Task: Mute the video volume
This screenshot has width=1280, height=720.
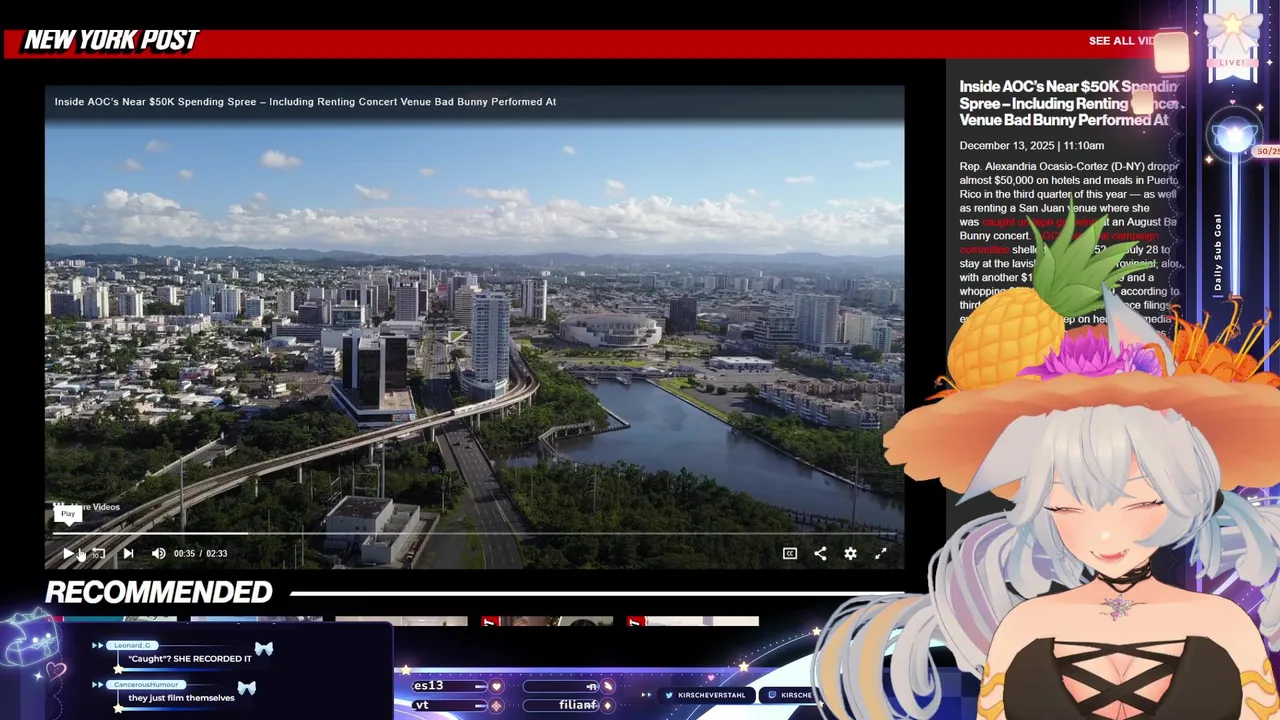Action: pos(158,553)
